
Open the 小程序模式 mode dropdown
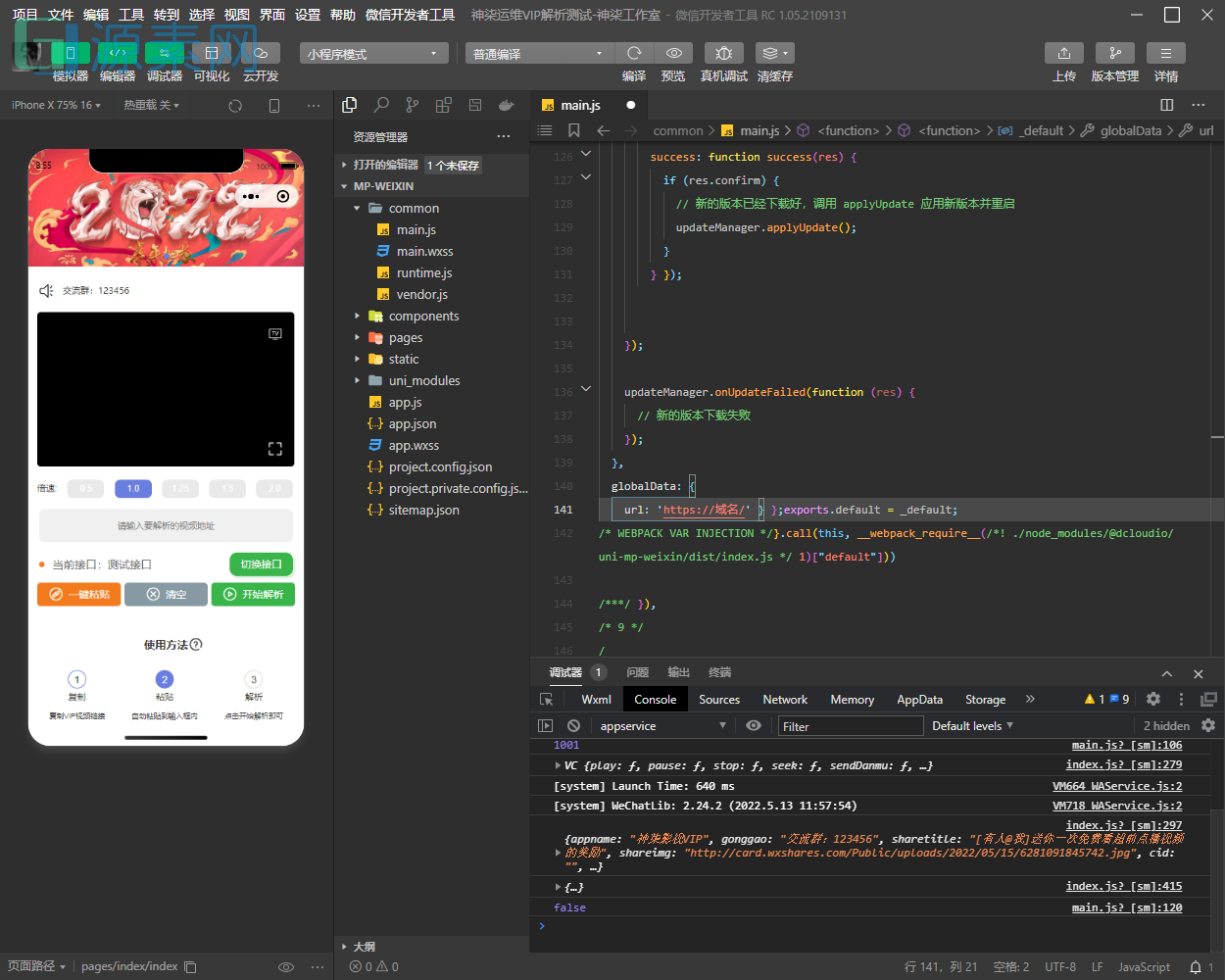(x=373, y=54)
